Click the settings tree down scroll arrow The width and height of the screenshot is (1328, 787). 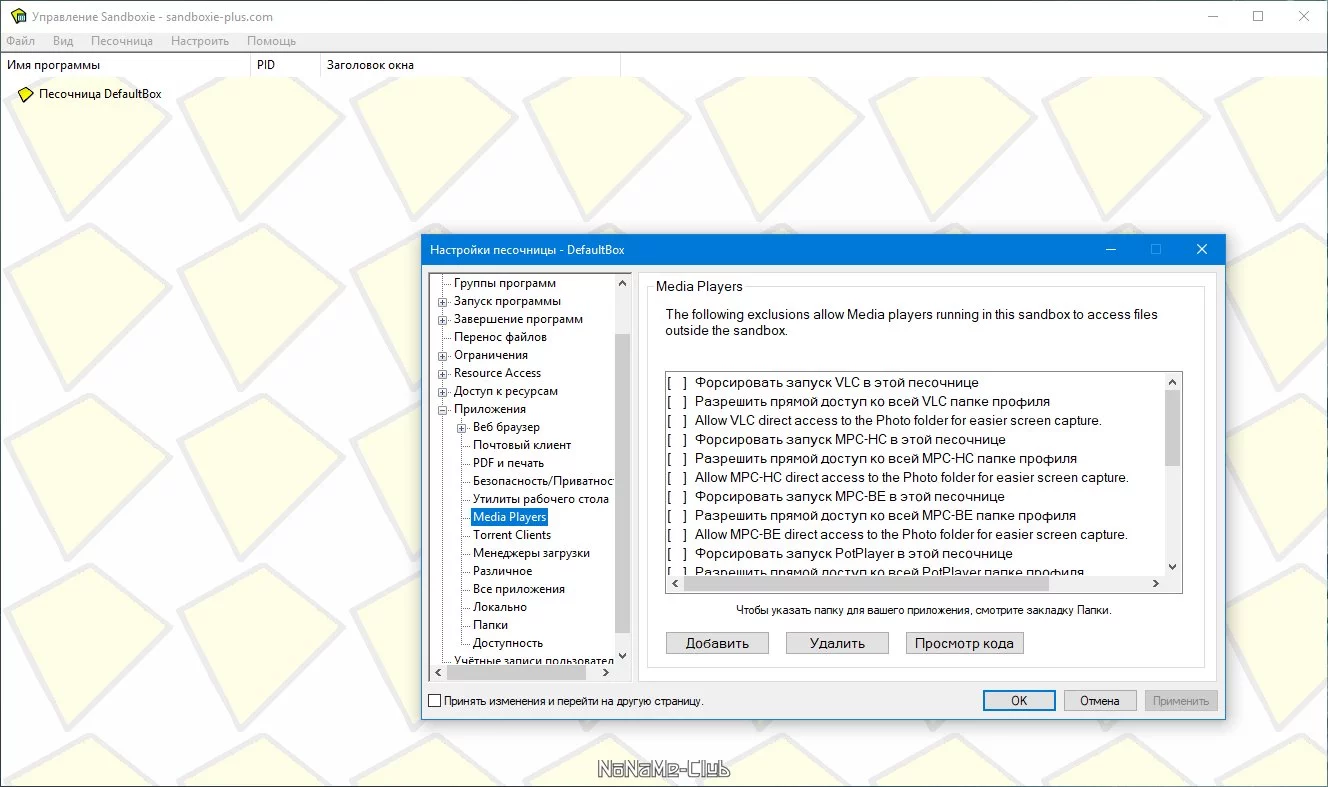click(x=622, y=656)
